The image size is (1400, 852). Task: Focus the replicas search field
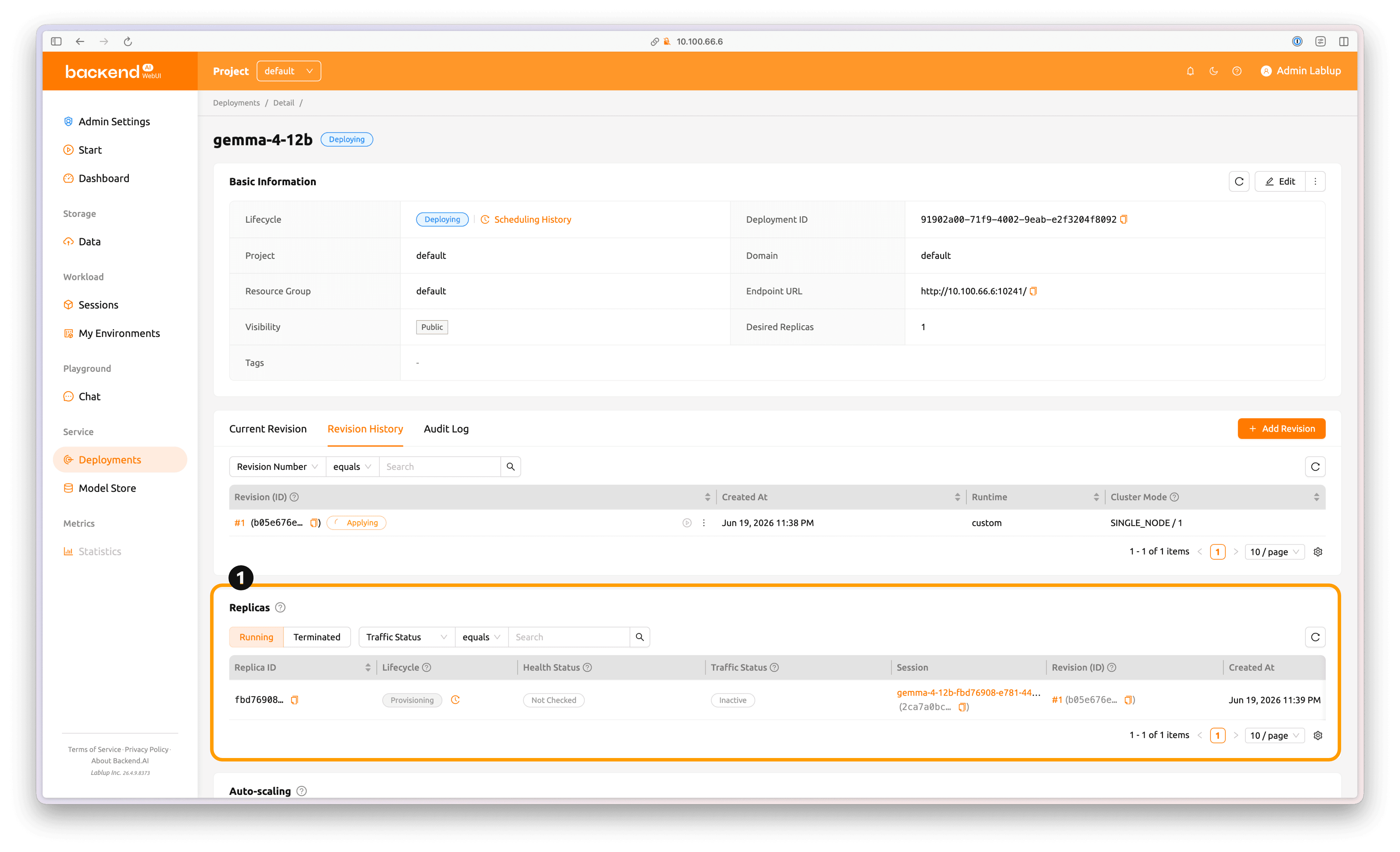(x=569, y=637)
